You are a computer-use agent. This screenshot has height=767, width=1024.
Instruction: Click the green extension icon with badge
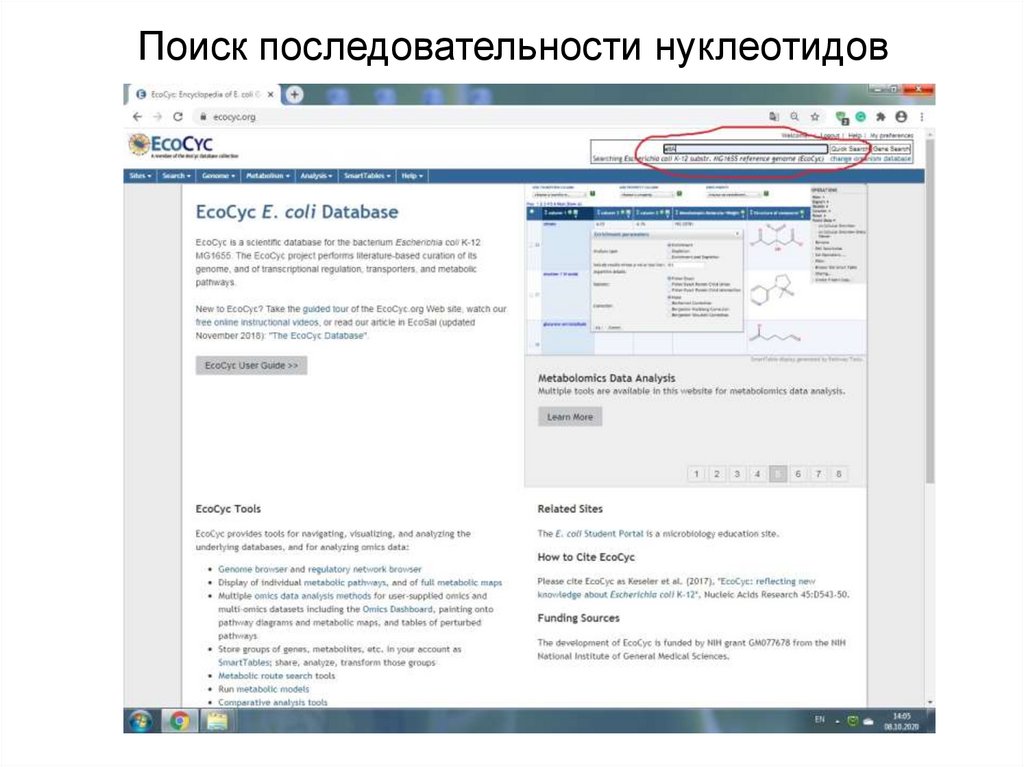click(841, 114)
